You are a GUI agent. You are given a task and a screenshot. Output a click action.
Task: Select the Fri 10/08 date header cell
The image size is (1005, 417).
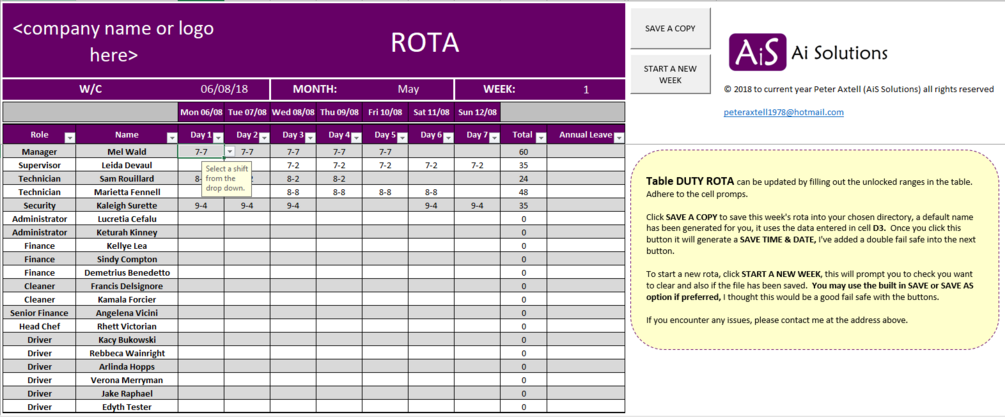386,112
